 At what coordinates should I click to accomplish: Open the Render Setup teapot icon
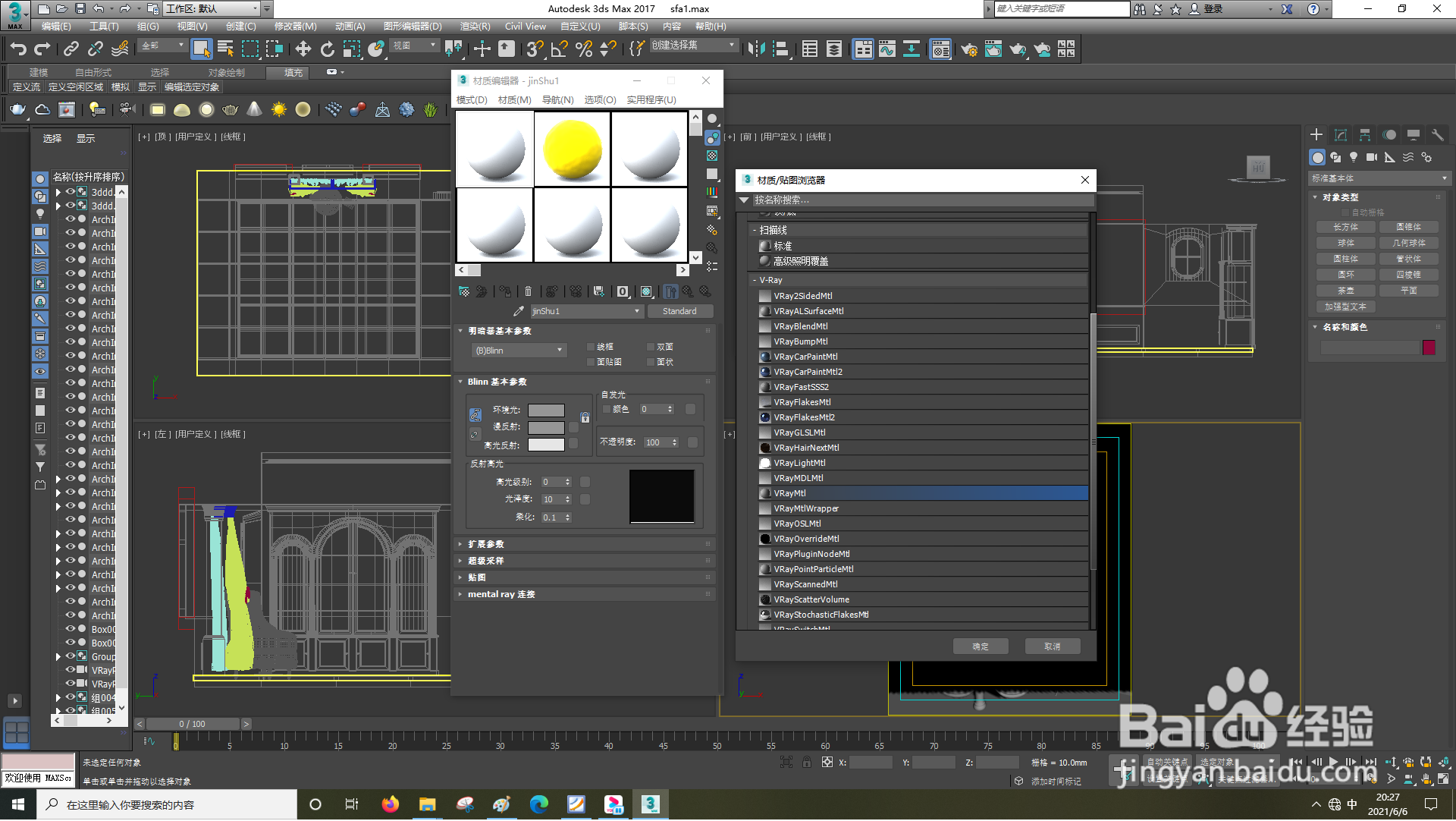pos(969,49)
